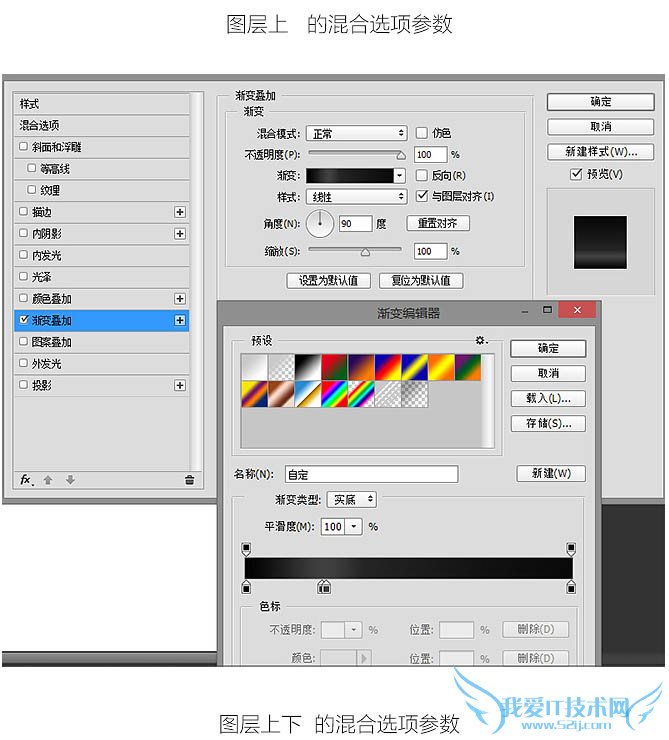This screenshot has width=669, height=740.
Task: Open color stop 颜色 arrow
Action: tap(364, 657)
